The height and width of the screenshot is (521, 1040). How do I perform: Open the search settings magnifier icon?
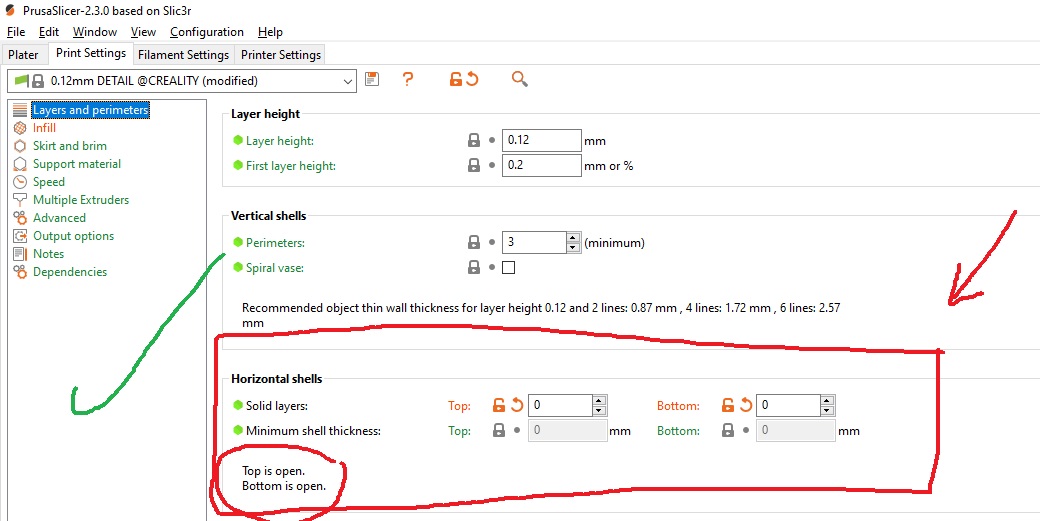tap(519, 80)
